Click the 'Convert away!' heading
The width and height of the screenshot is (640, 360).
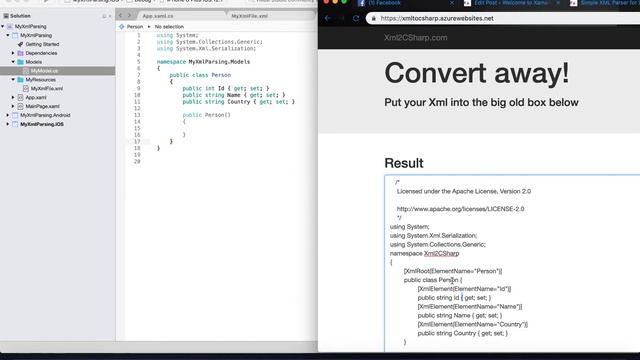coord(476,73)
